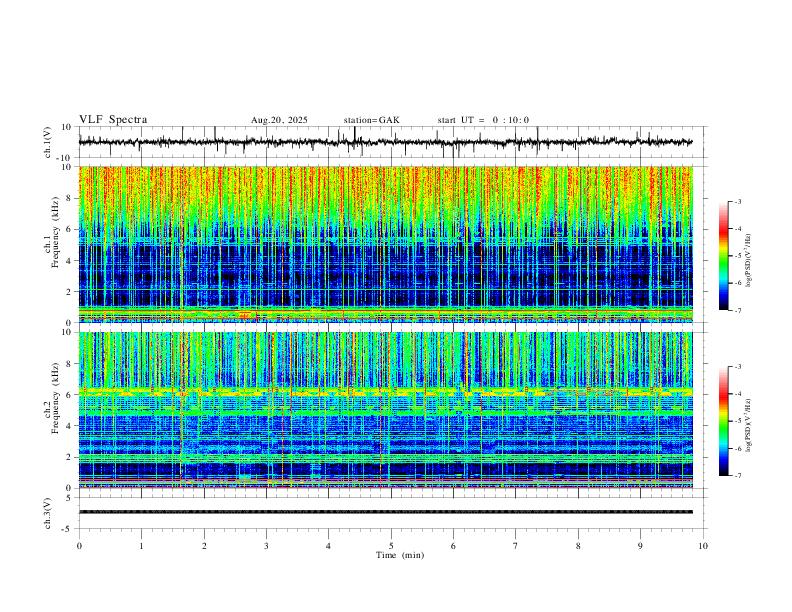Screen dimensions: 792x612
Task: Click the time axis tick label "0"
Action: pyautogui.click(x=79, y=546)
